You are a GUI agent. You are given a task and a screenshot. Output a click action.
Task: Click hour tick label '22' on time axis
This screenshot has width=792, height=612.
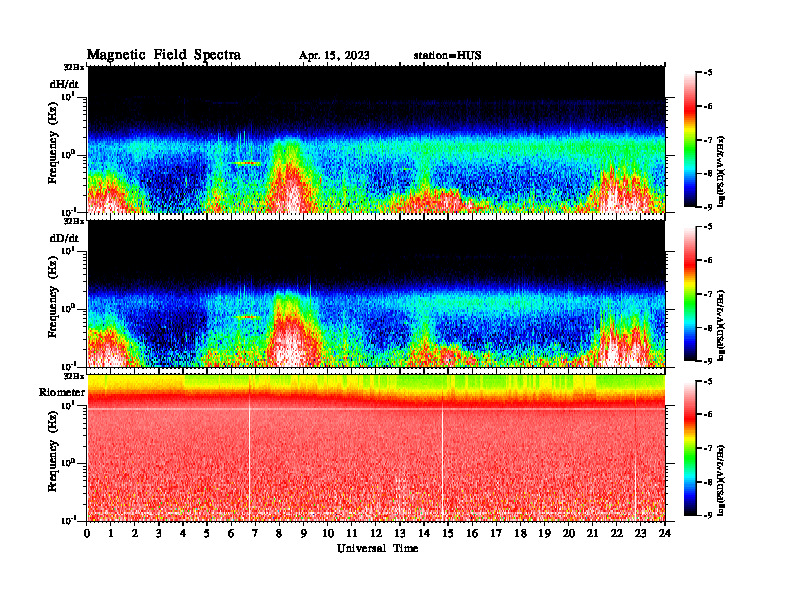pyautogui.click(x=616, y=533)
